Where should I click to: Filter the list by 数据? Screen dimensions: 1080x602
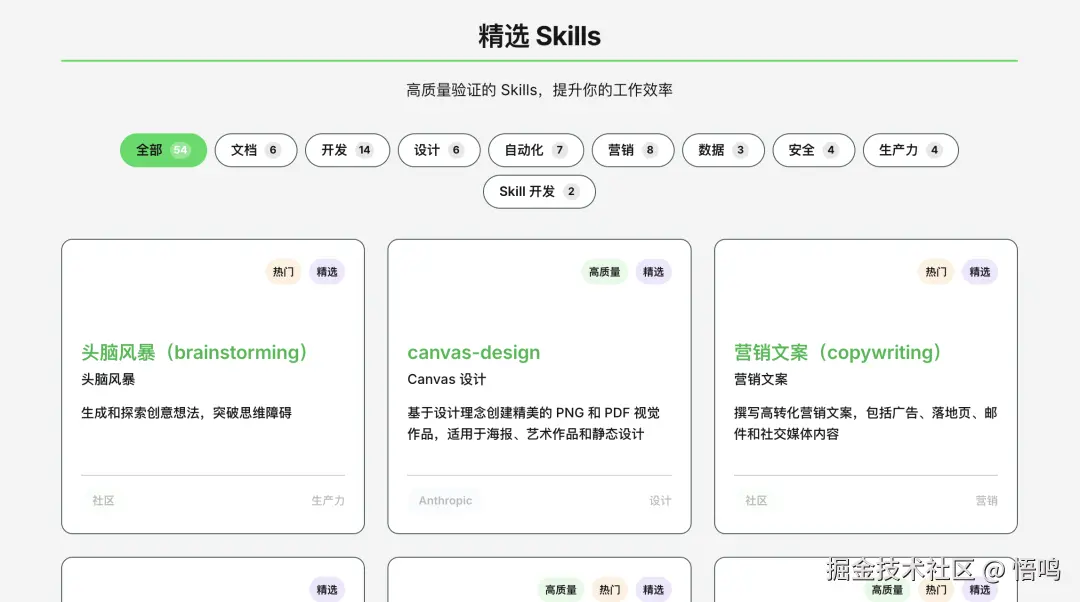click(x=722, y=150)
